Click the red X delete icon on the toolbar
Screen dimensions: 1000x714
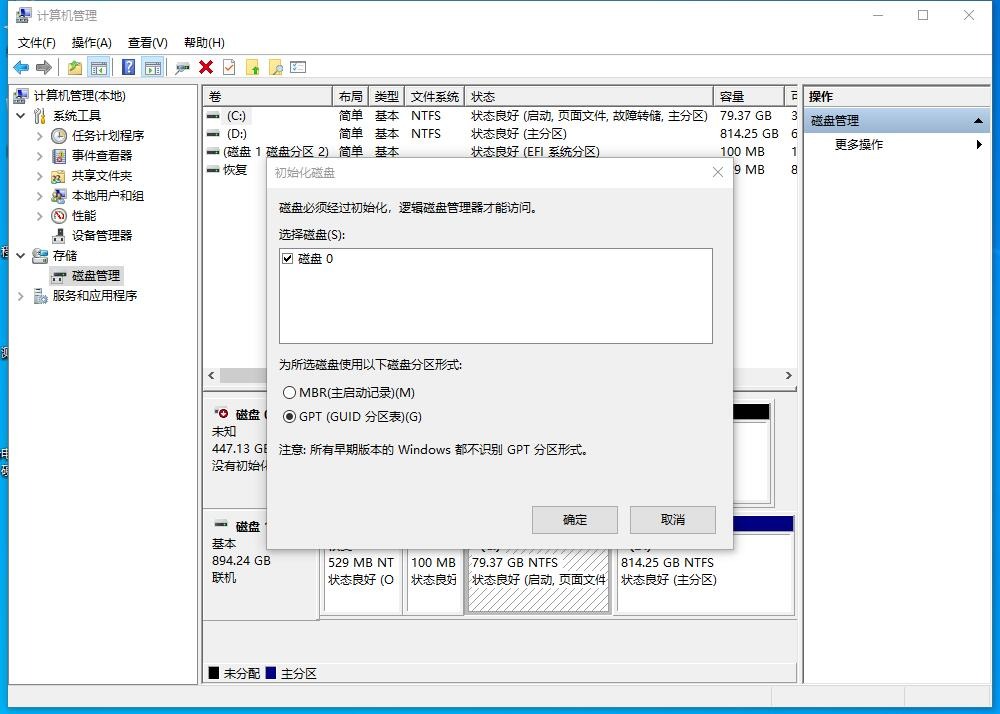click(x=206, y=67)
